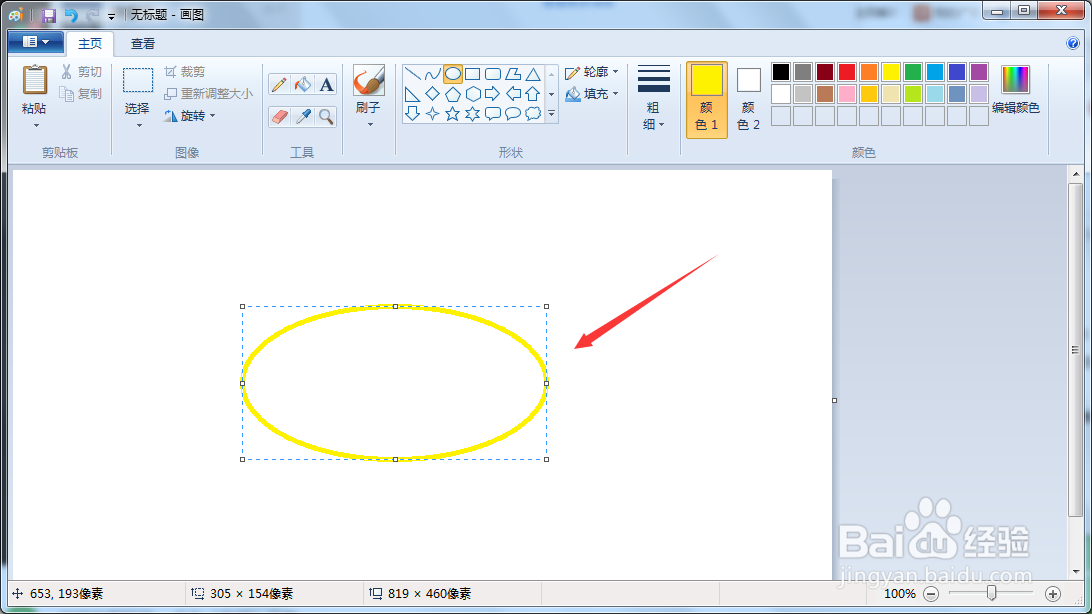1092x614 pixels.
Task: Select the Eraser tool
Action: (x=279, y=116)
